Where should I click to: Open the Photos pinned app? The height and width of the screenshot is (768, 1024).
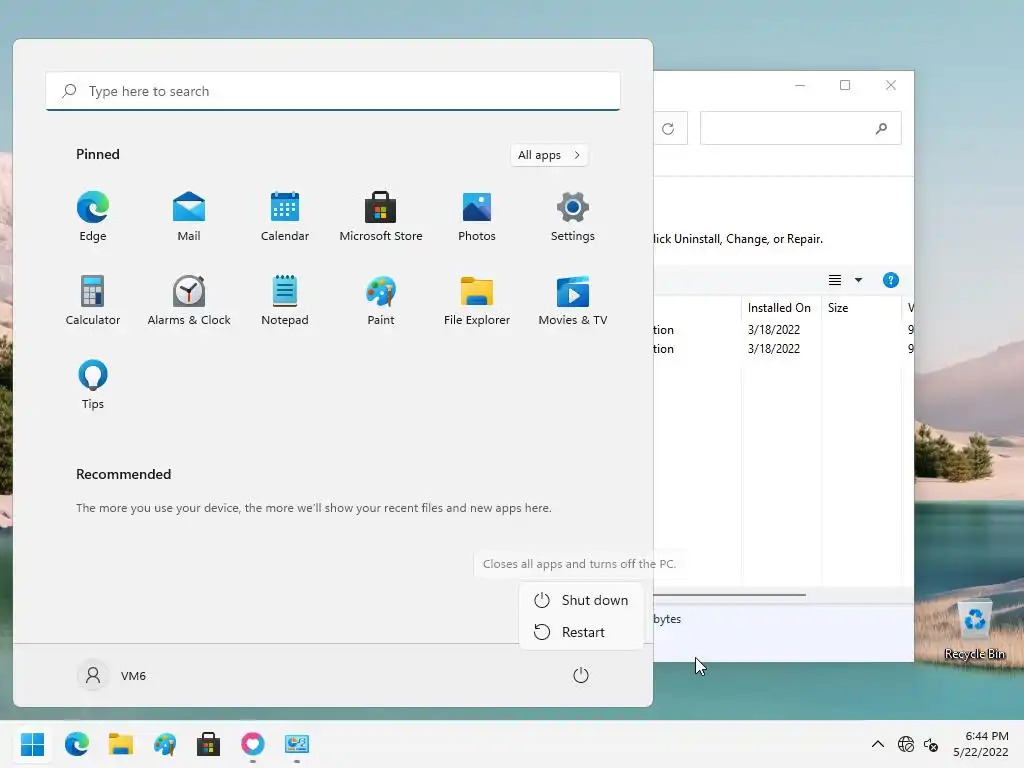point(477,217)
